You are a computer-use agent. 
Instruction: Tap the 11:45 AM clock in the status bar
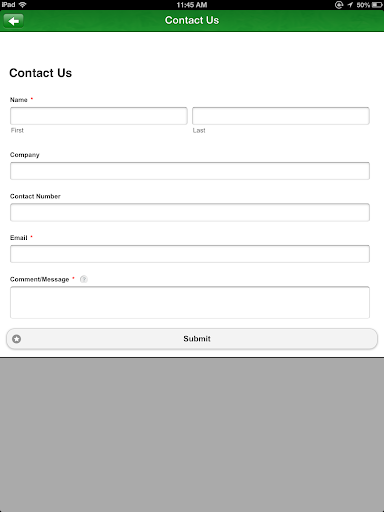pos(192,5)
